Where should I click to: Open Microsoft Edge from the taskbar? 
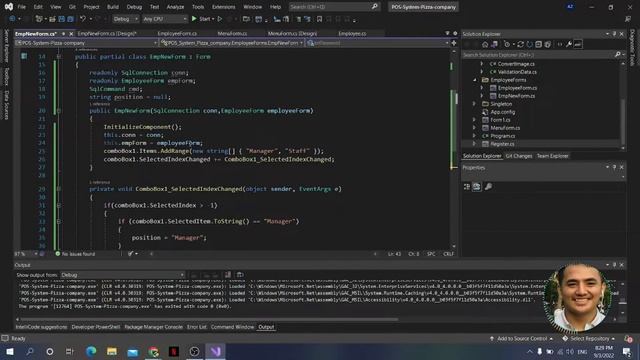pyautogui.click(x=91, y=351)
